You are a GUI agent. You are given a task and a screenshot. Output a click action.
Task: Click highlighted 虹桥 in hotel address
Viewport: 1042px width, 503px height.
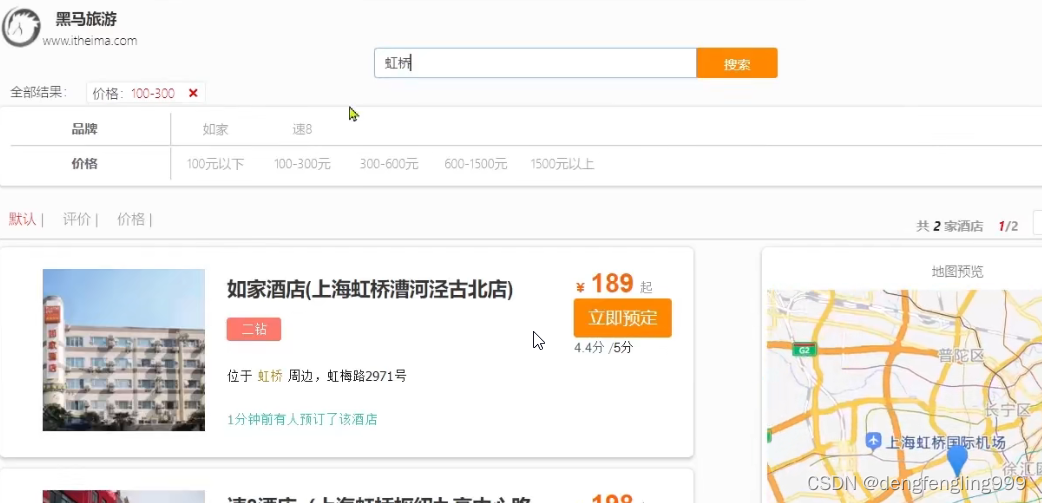pyautogui.click(x=270, y=377)
